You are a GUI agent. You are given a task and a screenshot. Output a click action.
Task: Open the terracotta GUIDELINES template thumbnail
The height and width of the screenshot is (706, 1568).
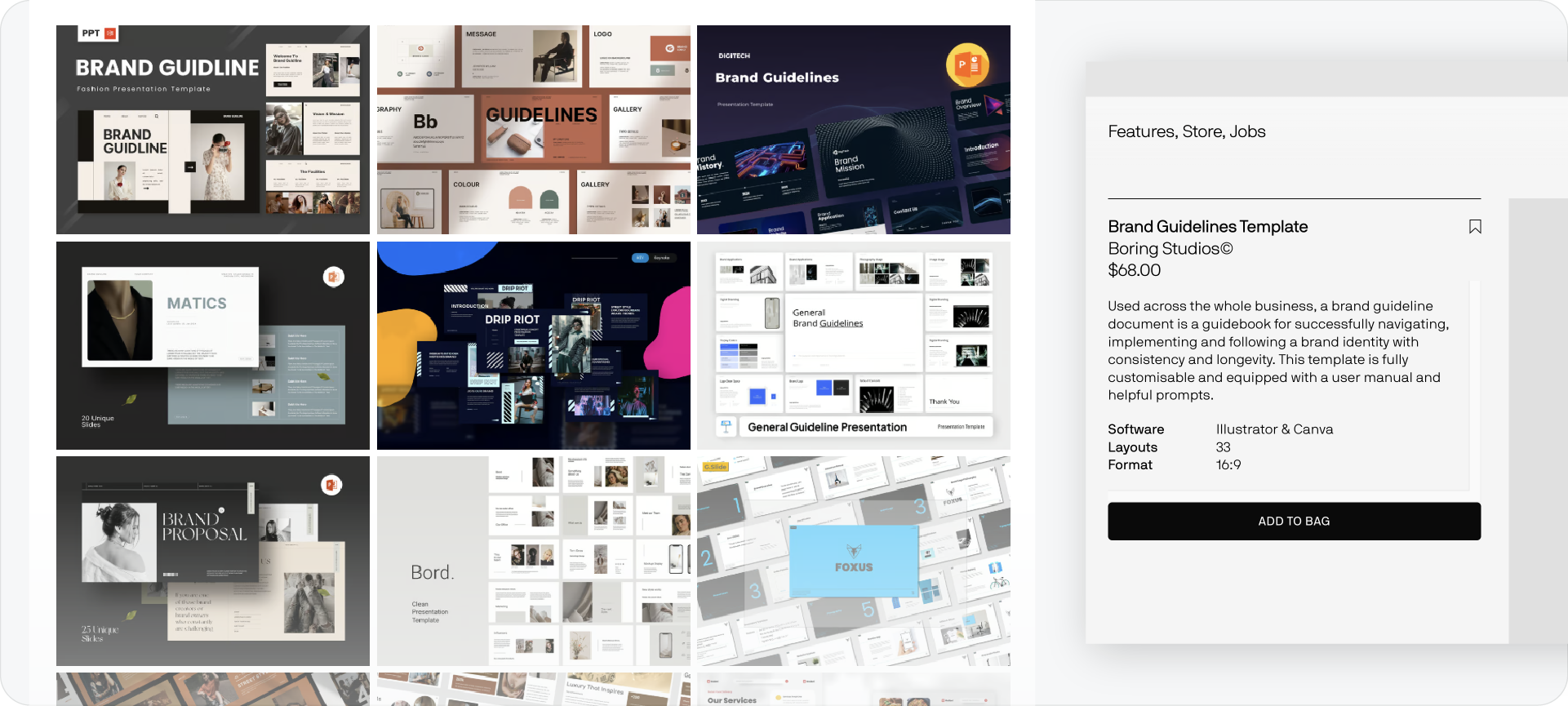point(534,130)
